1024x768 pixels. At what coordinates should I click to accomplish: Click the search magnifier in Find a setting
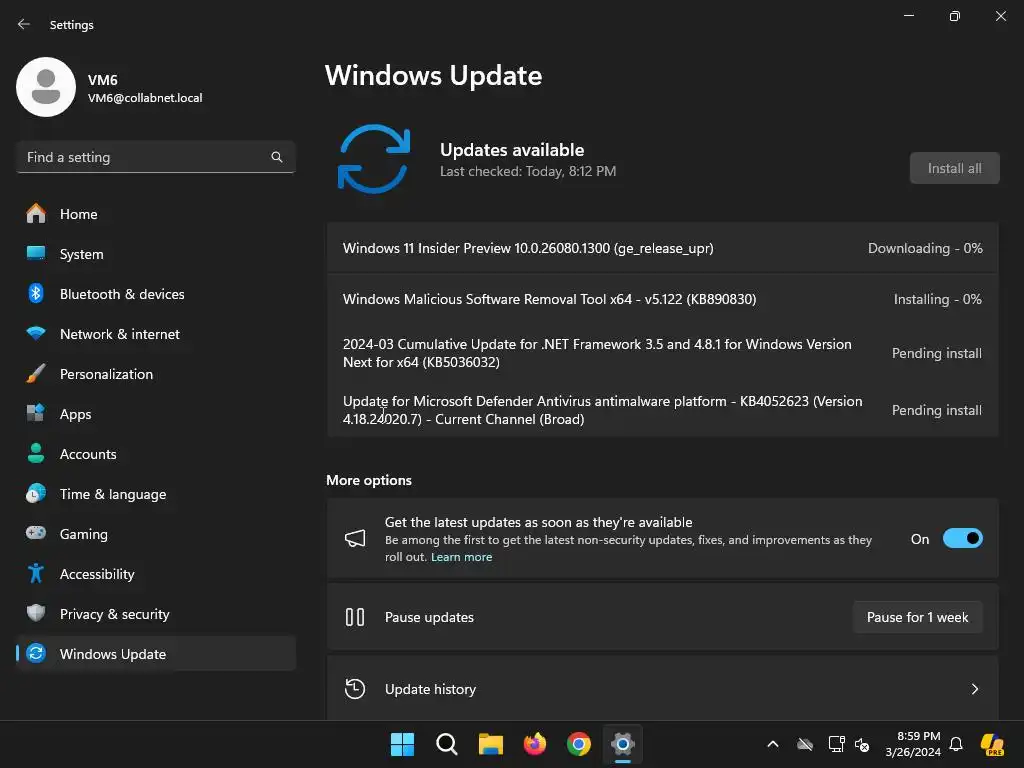(277, 157)
